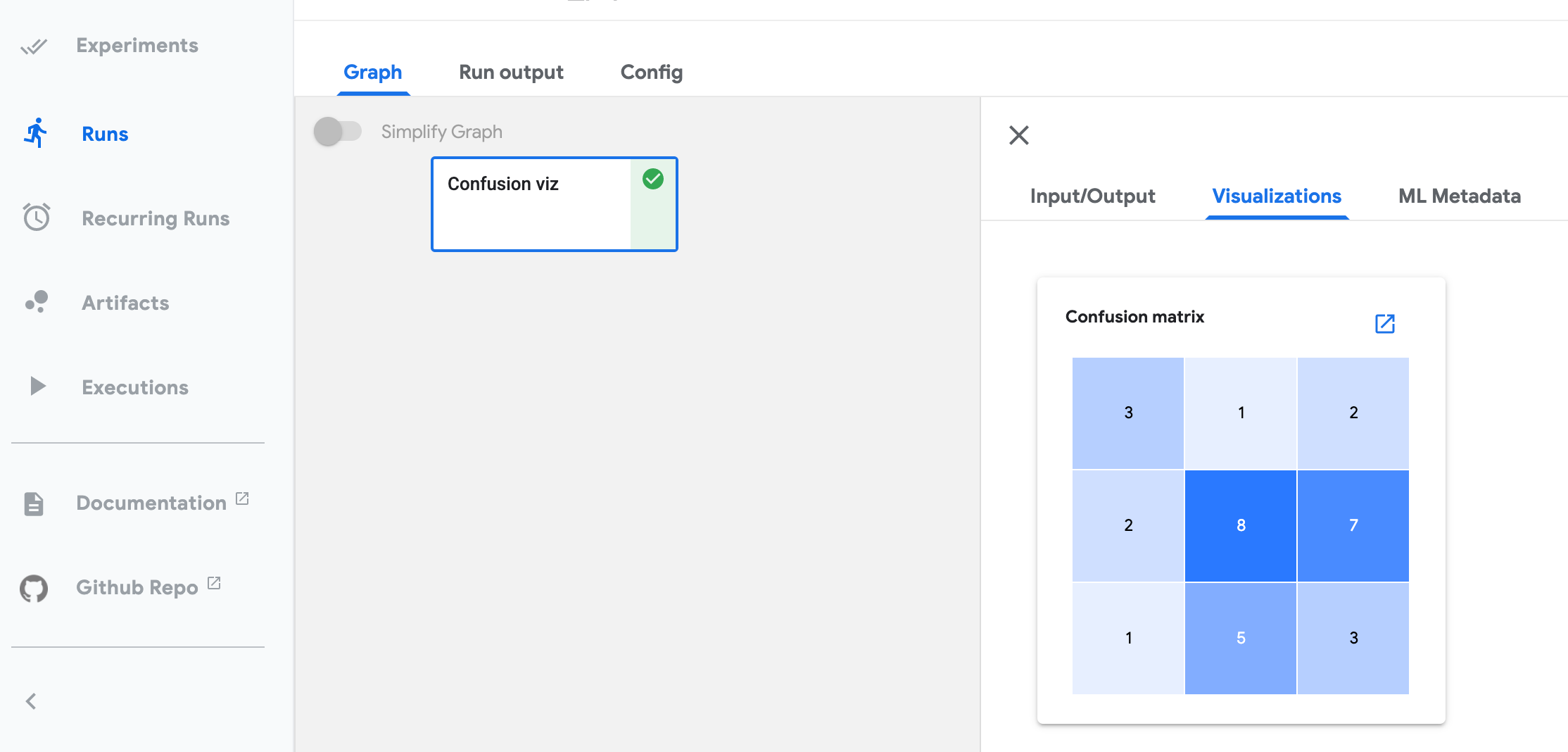This screenshot has height=752, width=1568.
Task: Select the Confusion viz pipeline node
Action: [535, 204]
